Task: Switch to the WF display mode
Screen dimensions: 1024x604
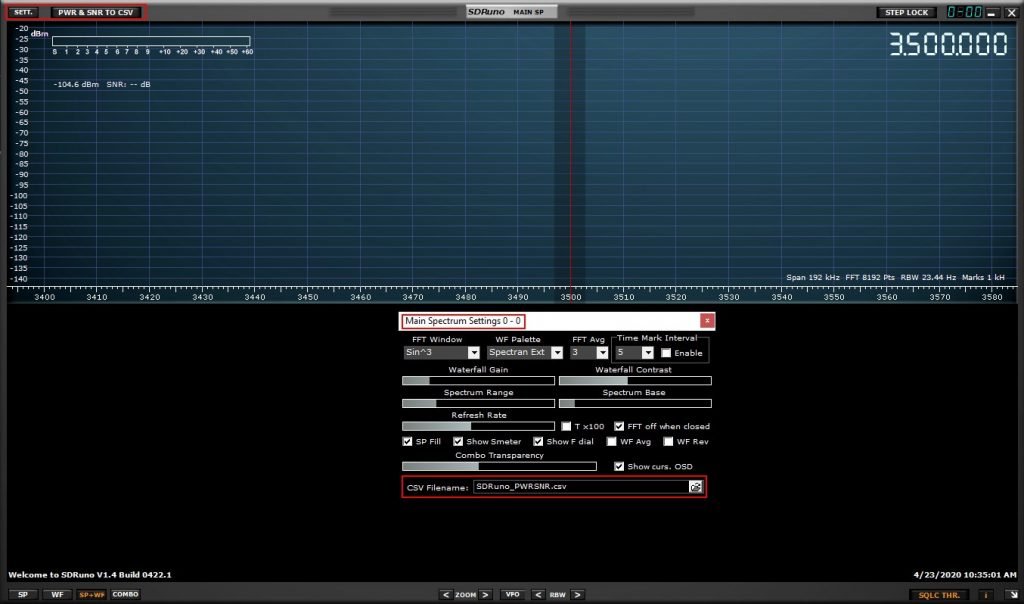Action: (x=57, y=594)
